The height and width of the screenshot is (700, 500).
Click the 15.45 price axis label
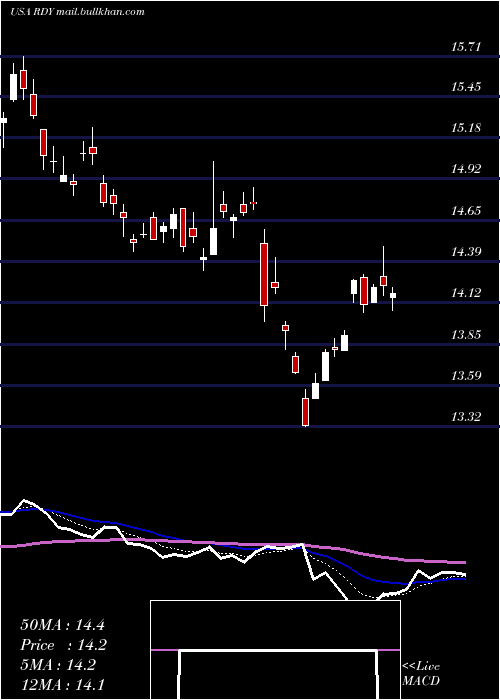(x=467, y=87)
